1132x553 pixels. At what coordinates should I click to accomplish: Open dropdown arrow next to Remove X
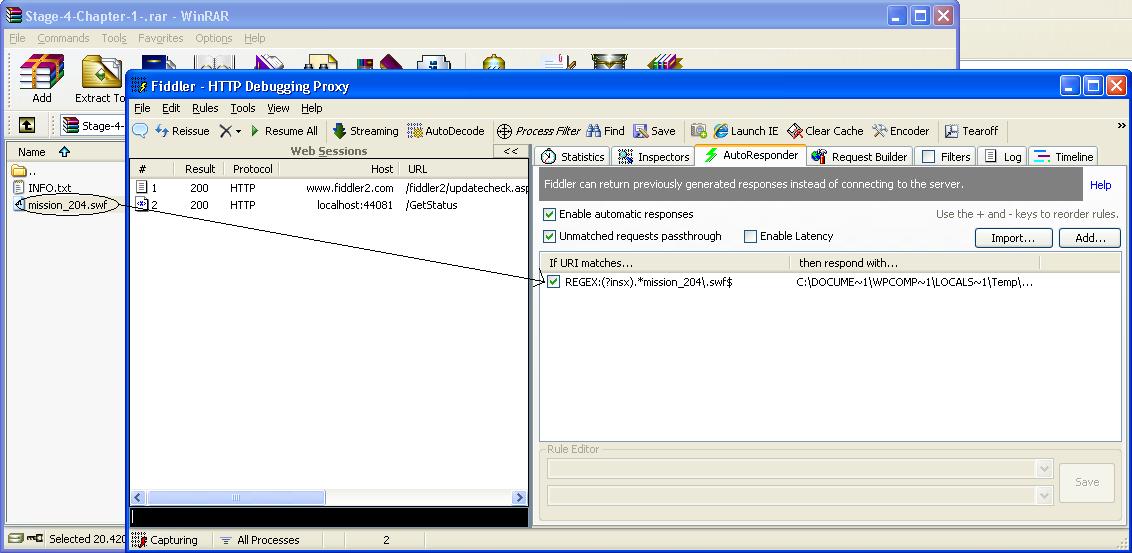(x=238, y=131)
